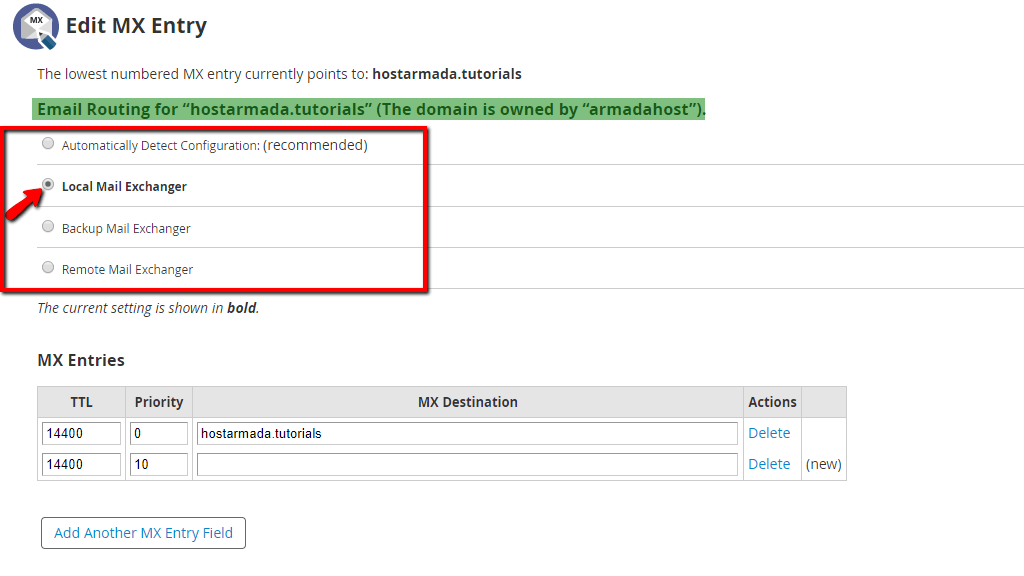Click the second row TTL field
The height and width of the screenshot is (576, 1024).
click(80, 463)
